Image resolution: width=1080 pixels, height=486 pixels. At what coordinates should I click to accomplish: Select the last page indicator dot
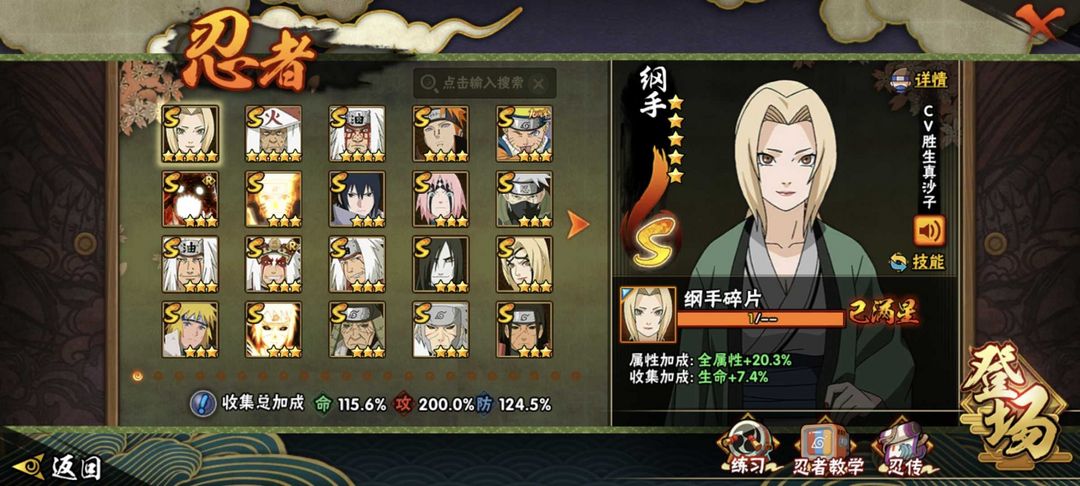point(576,376)
